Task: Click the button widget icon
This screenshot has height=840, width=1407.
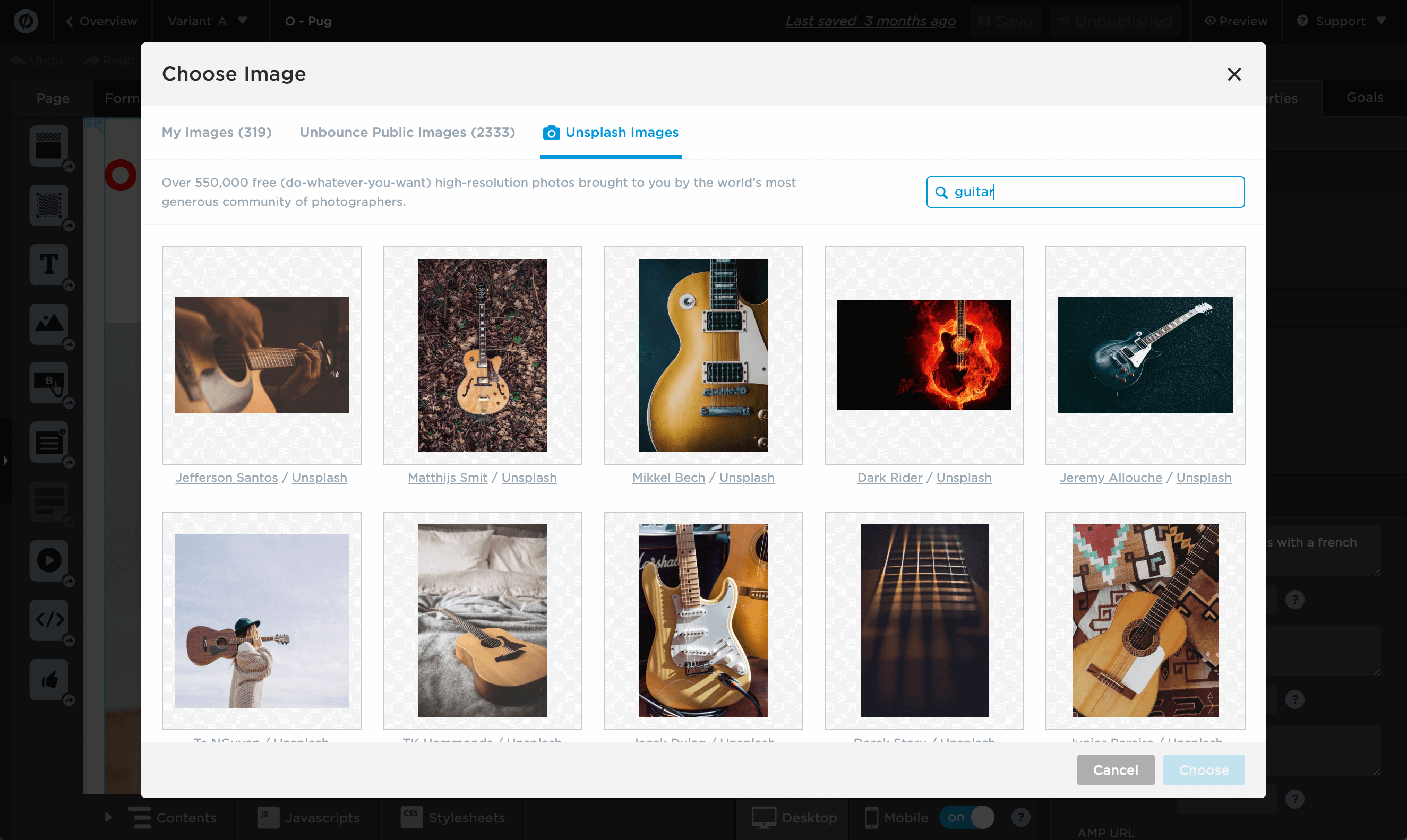Action: click(49, 383)
